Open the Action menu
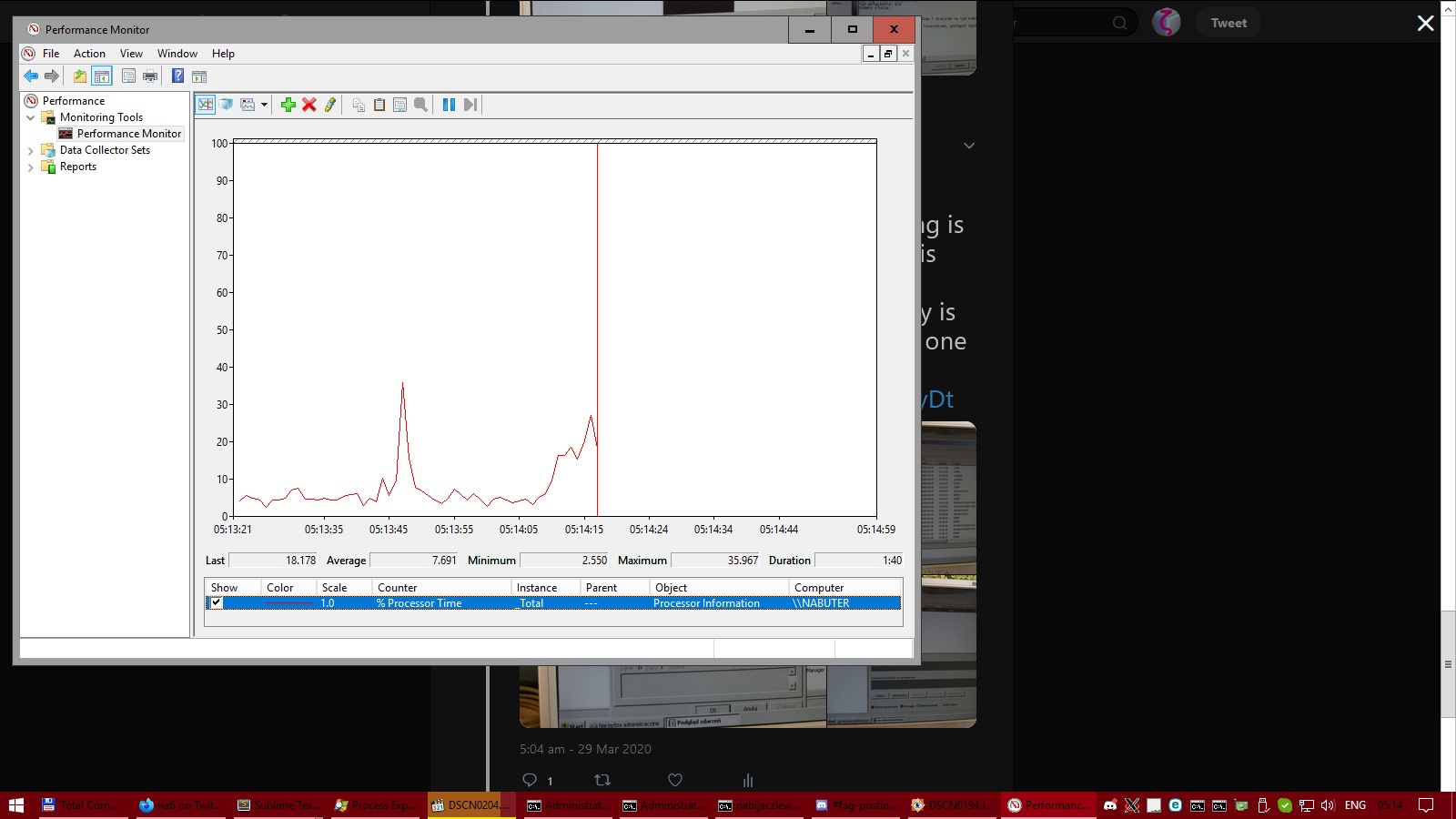Screen dimensions: 1456x819 tap(89, 54)
